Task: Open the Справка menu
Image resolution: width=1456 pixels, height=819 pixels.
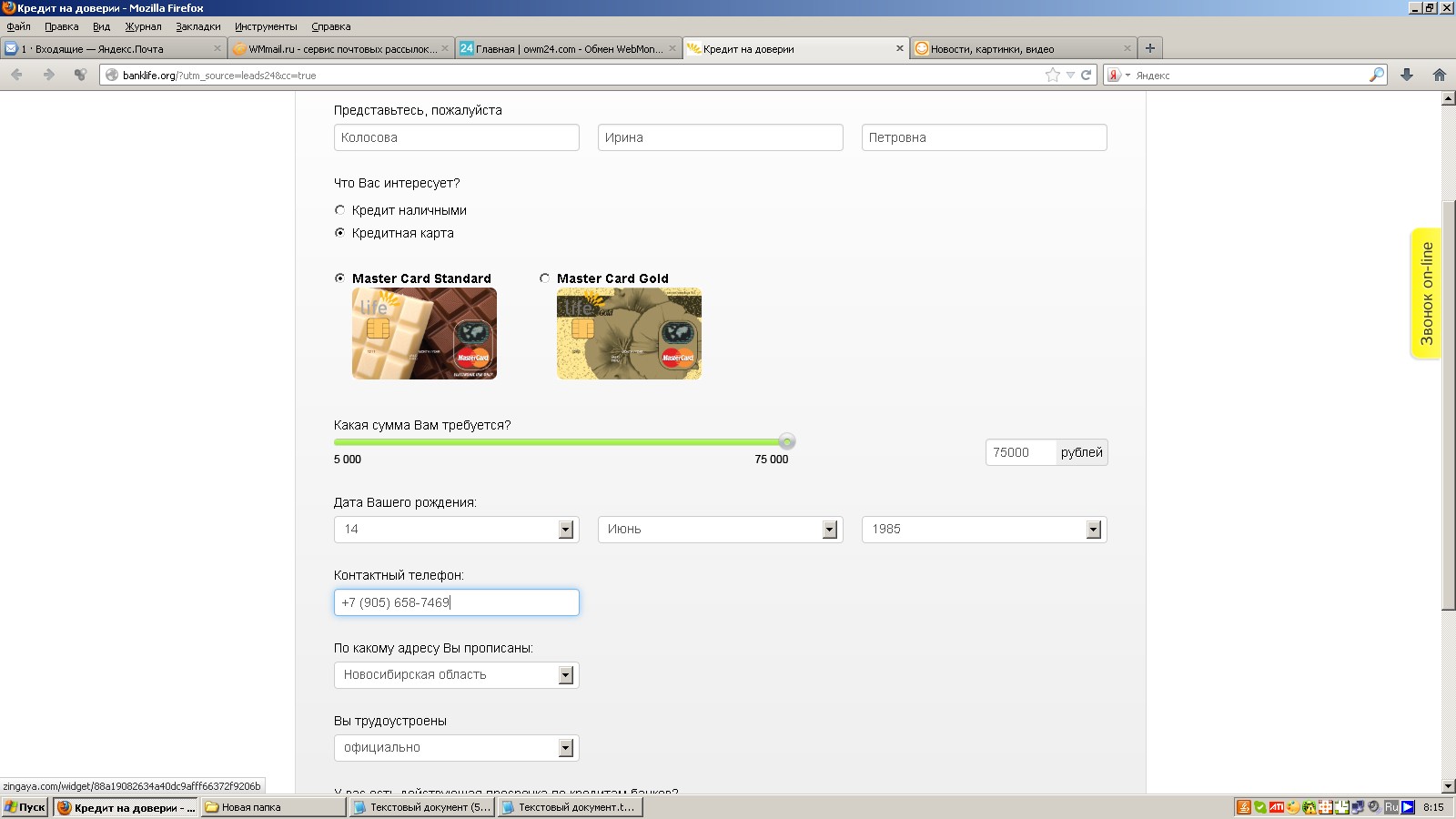Action: pos(330,26)
